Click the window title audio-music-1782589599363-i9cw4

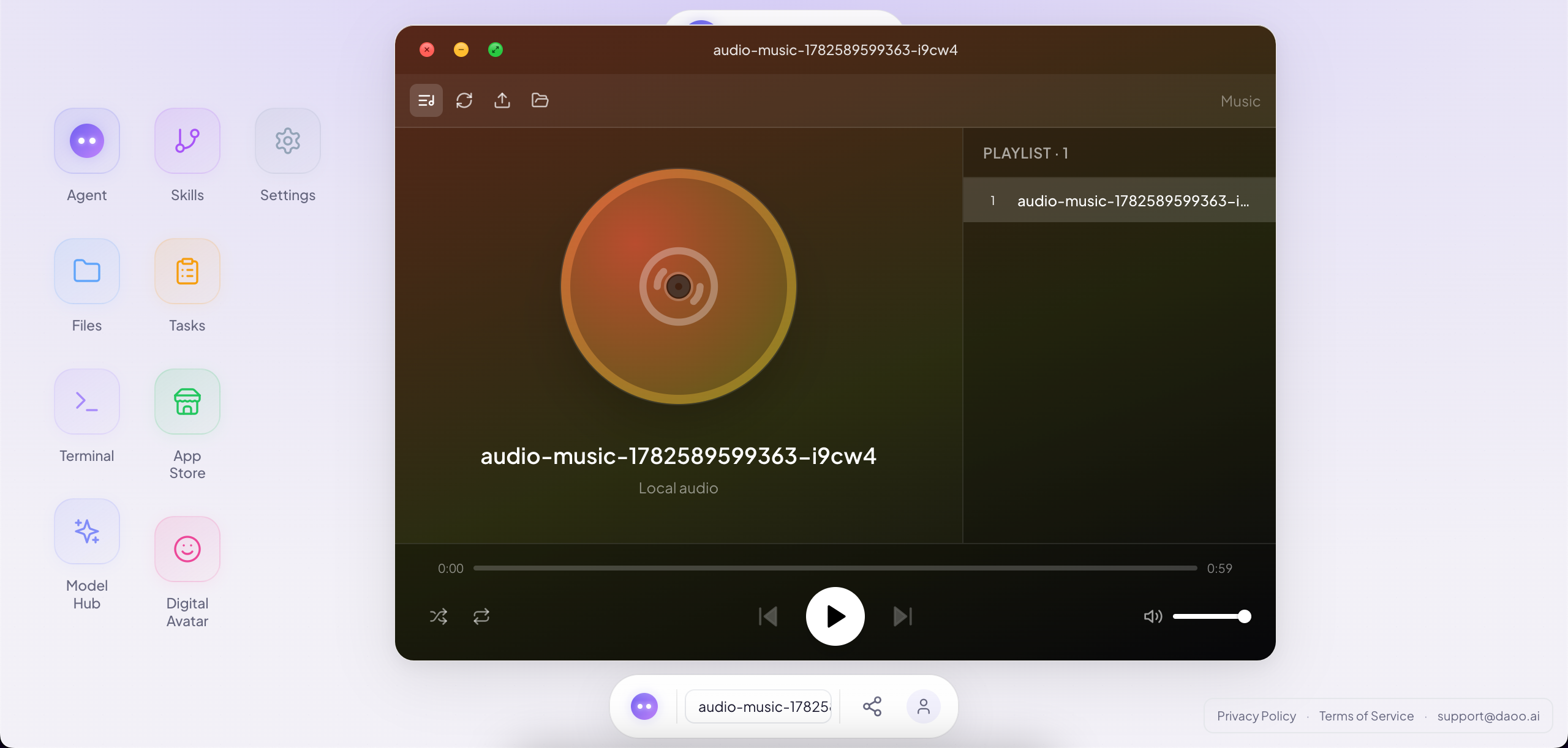(835, 50)
